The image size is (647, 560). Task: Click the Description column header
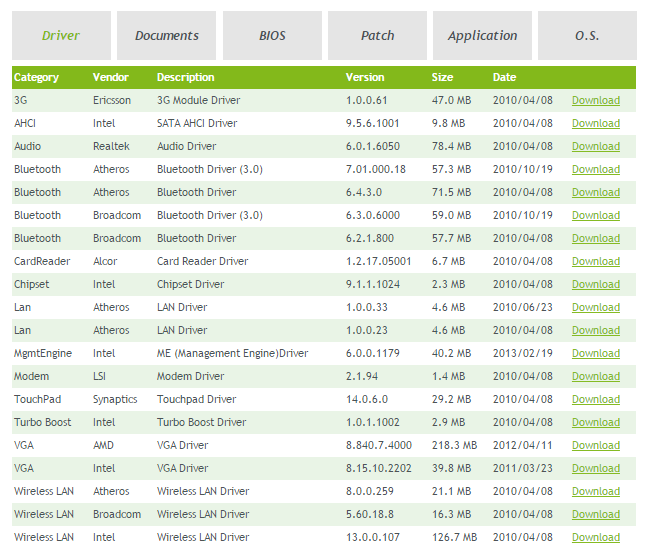pos(186,78)
